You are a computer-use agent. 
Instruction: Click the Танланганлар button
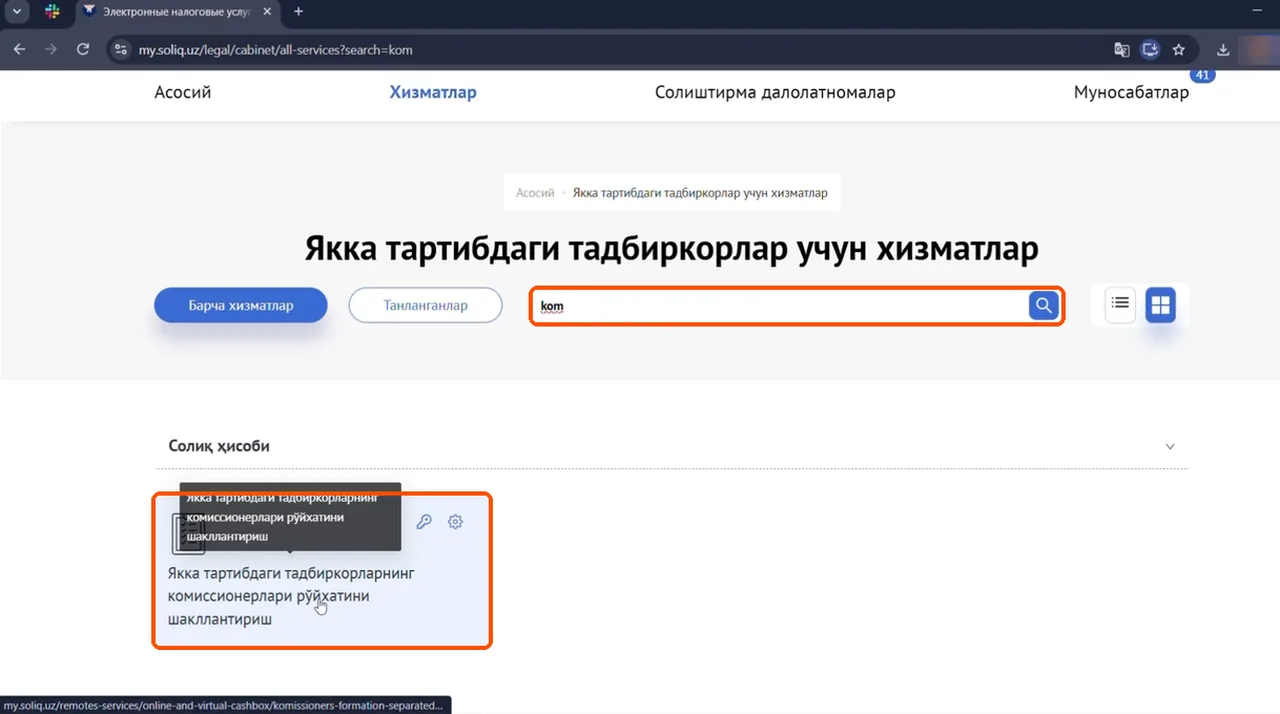point(425,305)
